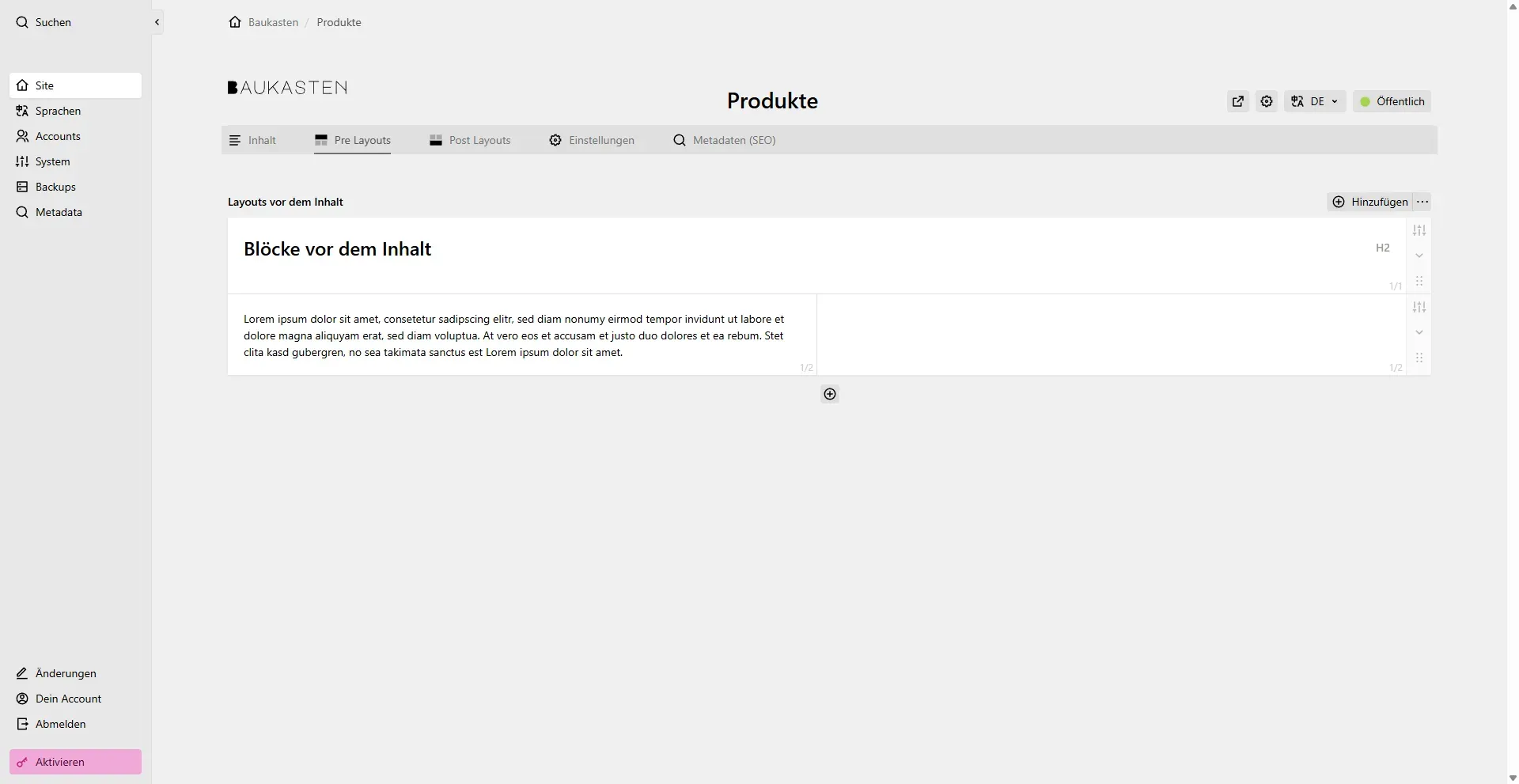This screenshot has height=784, width=1519.
Task: Switch to the Metadaten (SEO) tab
Action: click(724, 140)
